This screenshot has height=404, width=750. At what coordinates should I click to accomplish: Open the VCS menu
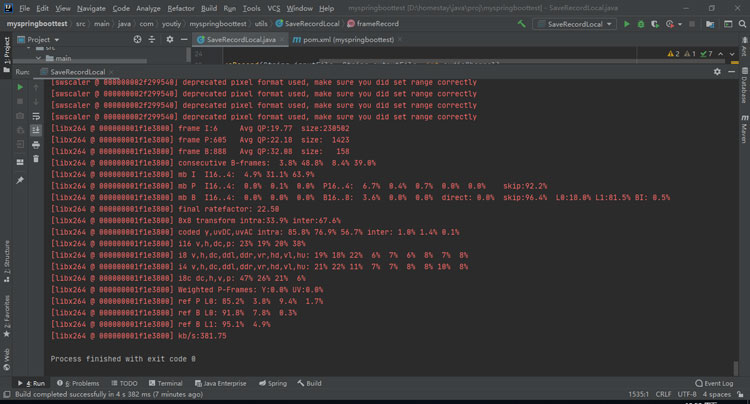[x=274, y=8]
